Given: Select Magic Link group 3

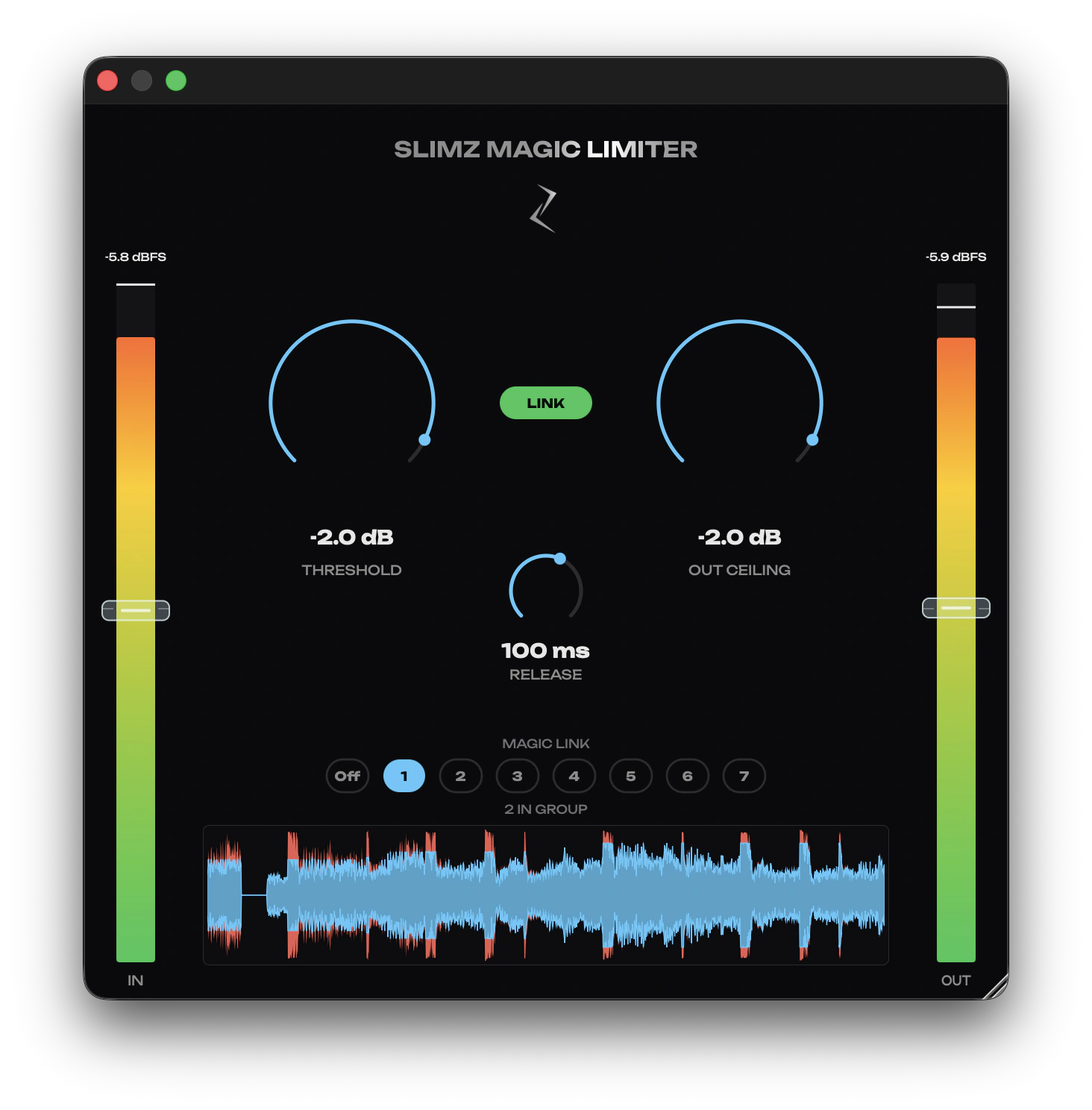Looking at the screenshot, I should tap(518, 776).
